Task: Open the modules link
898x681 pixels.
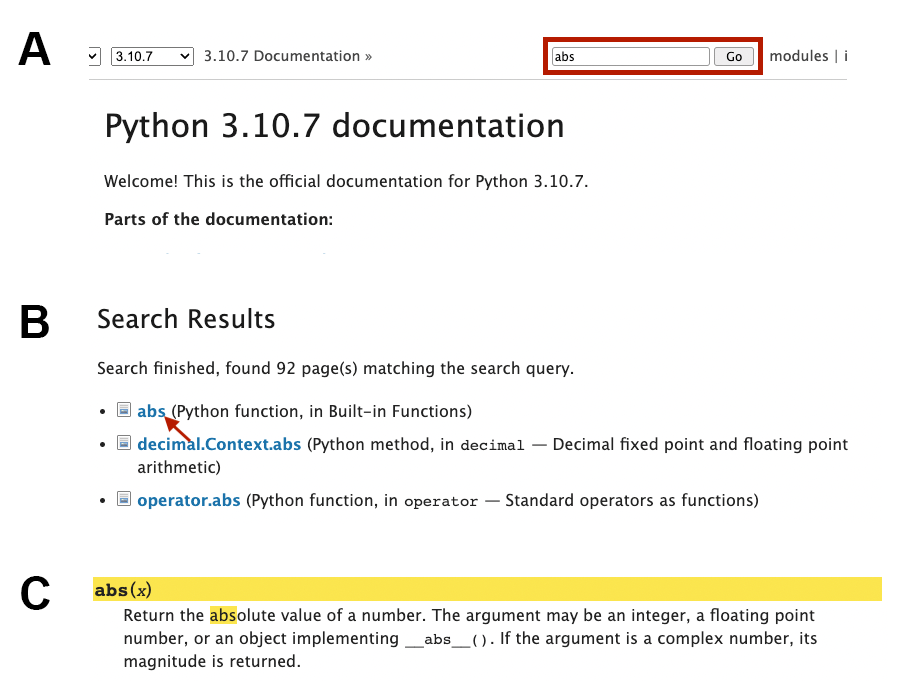Action: [x=798, y=56]
